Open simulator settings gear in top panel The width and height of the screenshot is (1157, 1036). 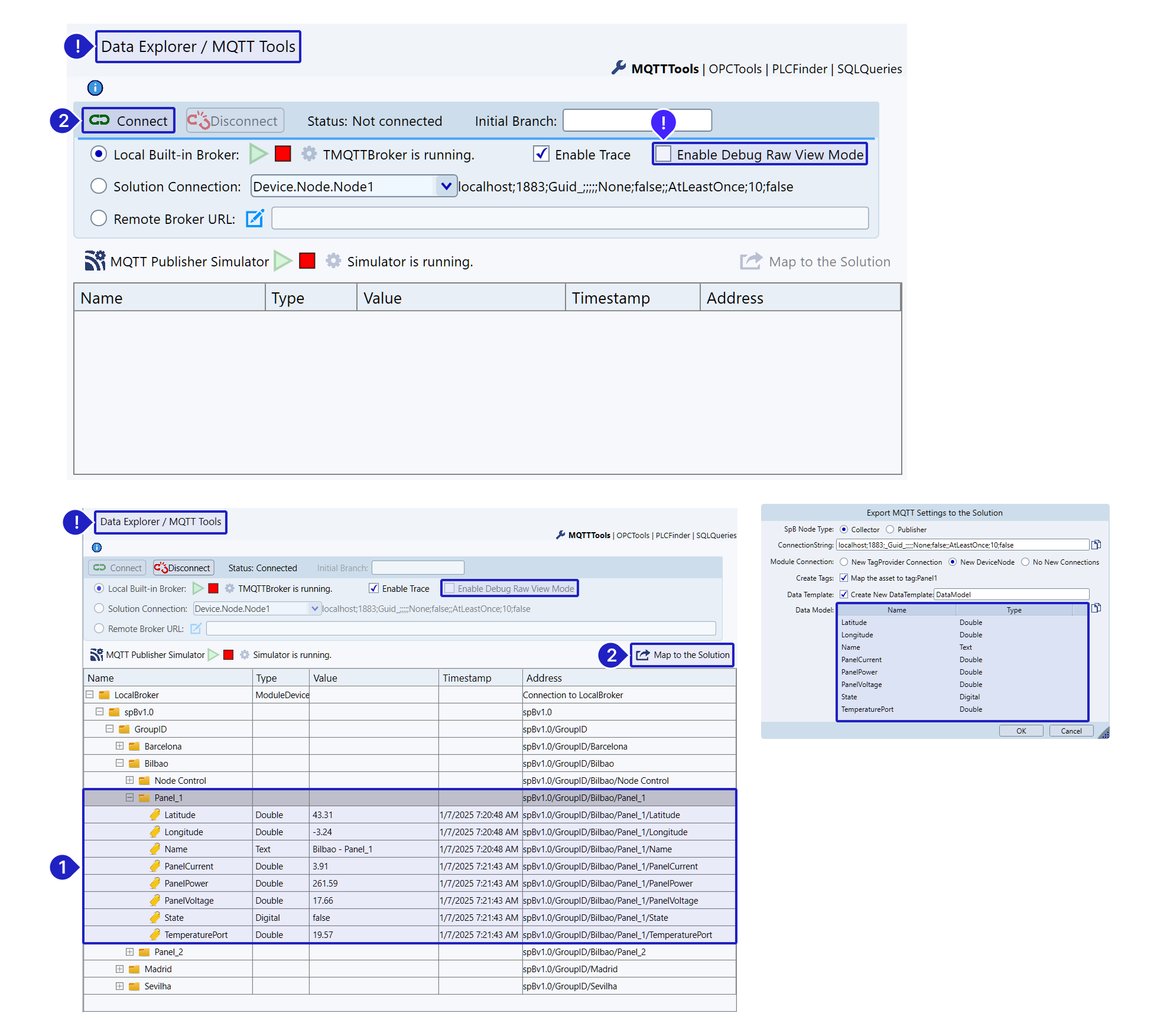tap(333, 261)
